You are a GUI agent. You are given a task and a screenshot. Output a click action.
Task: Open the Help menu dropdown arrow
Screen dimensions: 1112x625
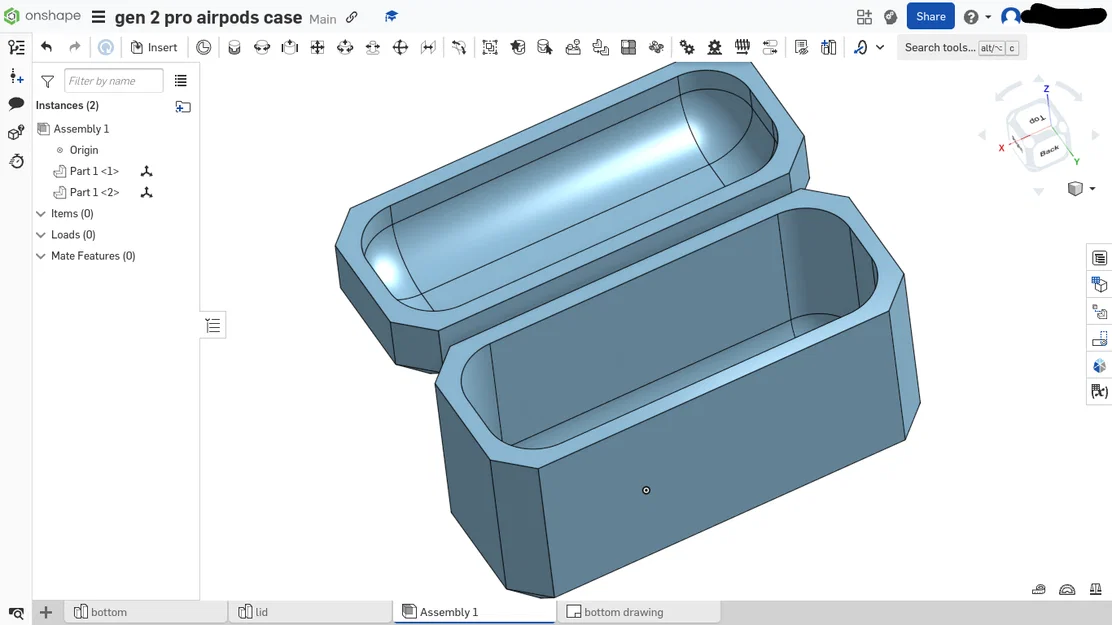point(988,17)
